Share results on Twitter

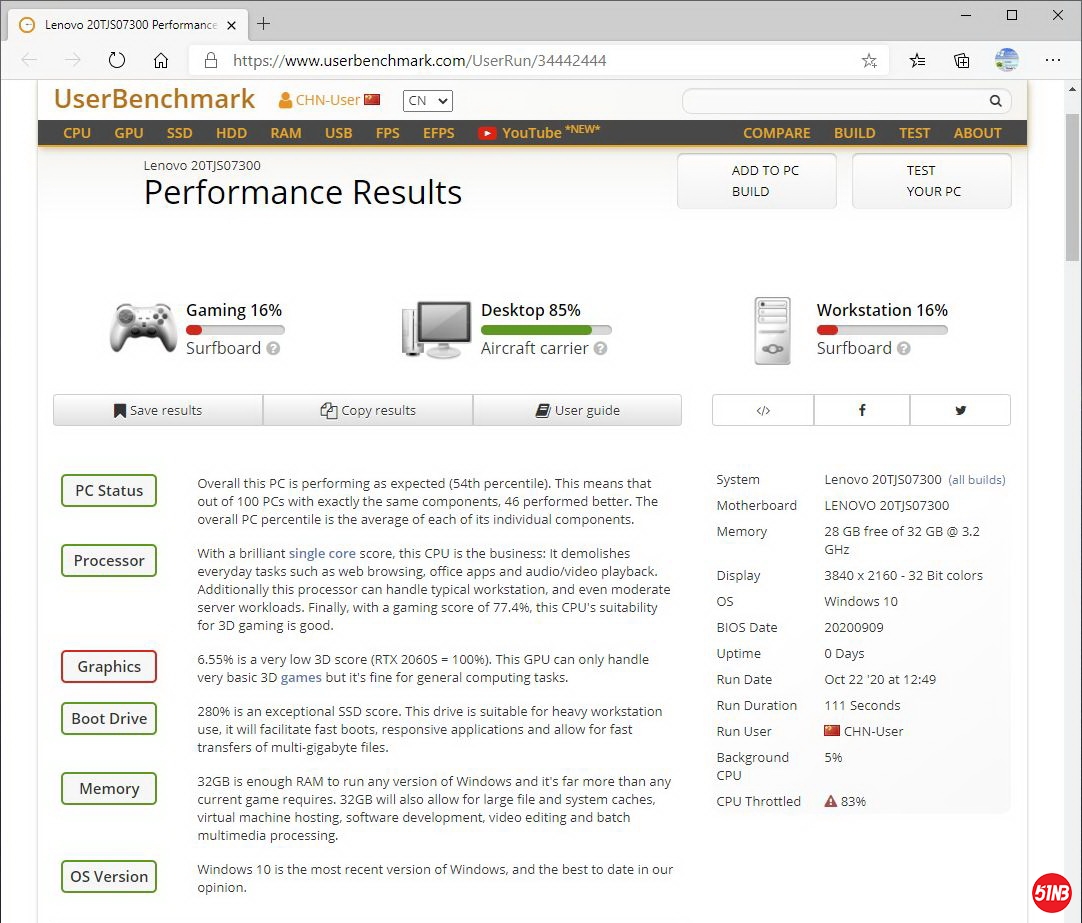click(x=961, y=410)
